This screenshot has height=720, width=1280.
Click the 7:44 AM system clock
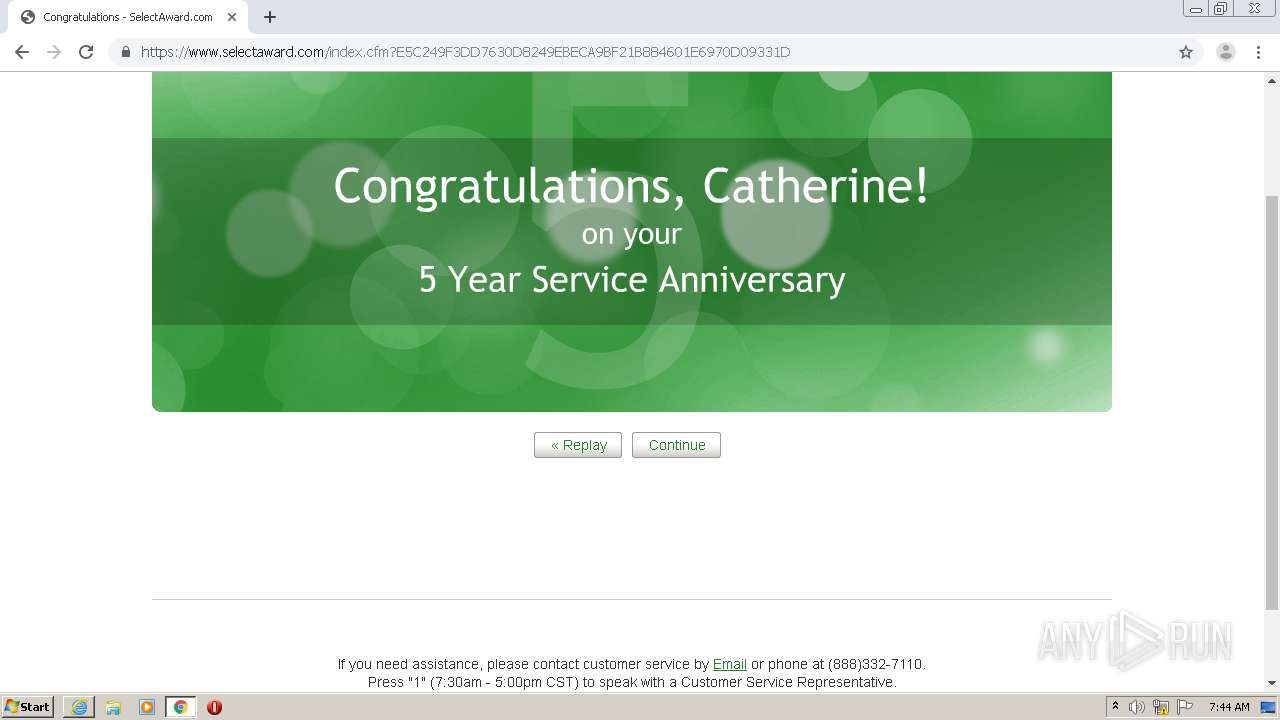pyautogui.click(x=1229, y=707)
